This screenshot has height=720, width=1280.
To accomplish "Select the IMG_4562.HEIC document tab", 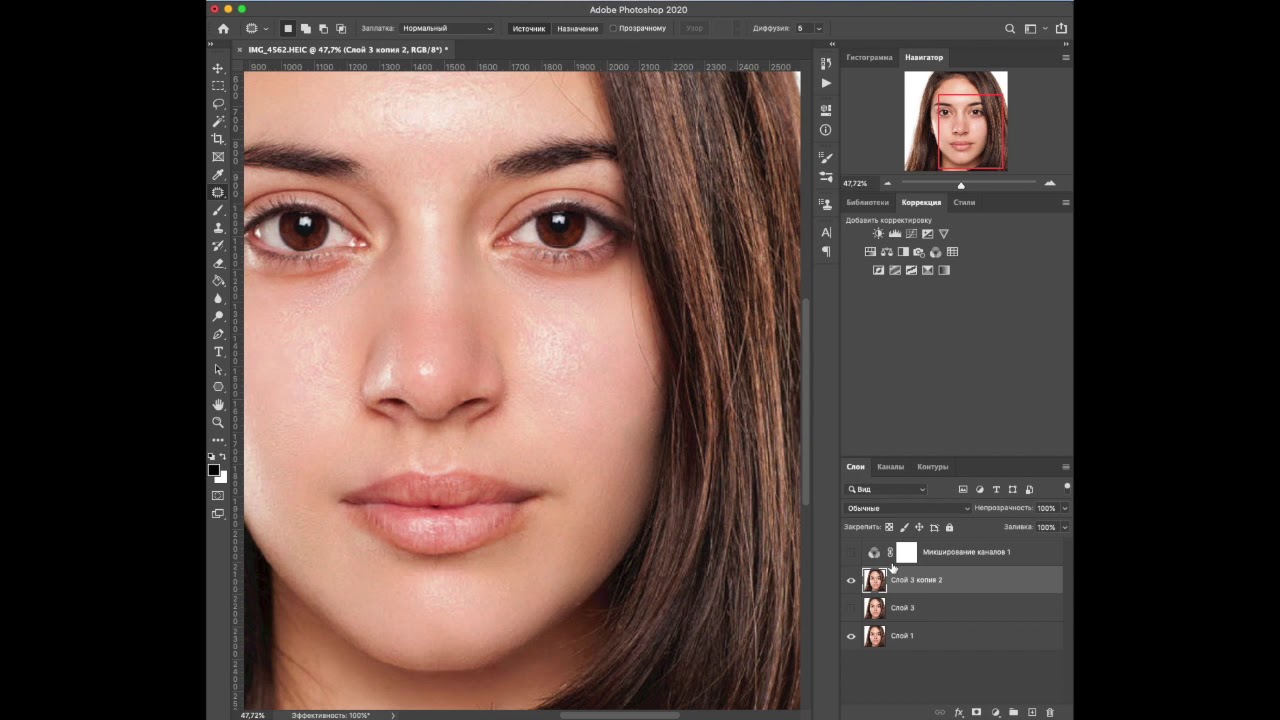I will coord(347,49).
